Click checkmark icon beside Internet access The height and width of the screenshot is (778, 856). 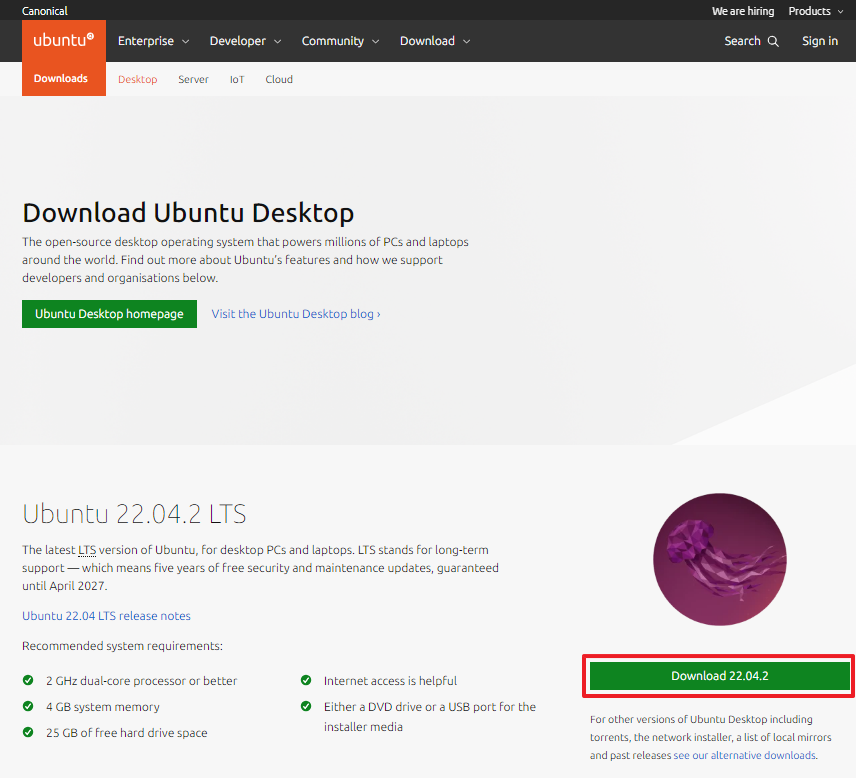click(306, 680)
